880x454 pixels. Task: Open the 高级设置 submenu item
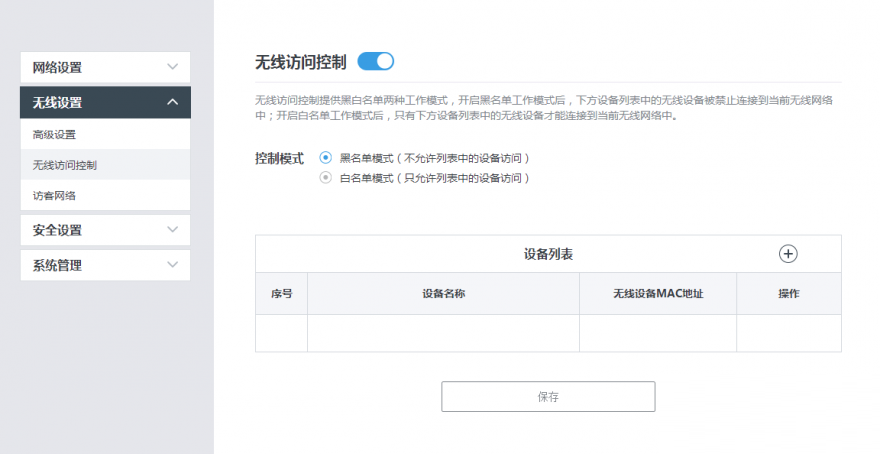[54, 134]
